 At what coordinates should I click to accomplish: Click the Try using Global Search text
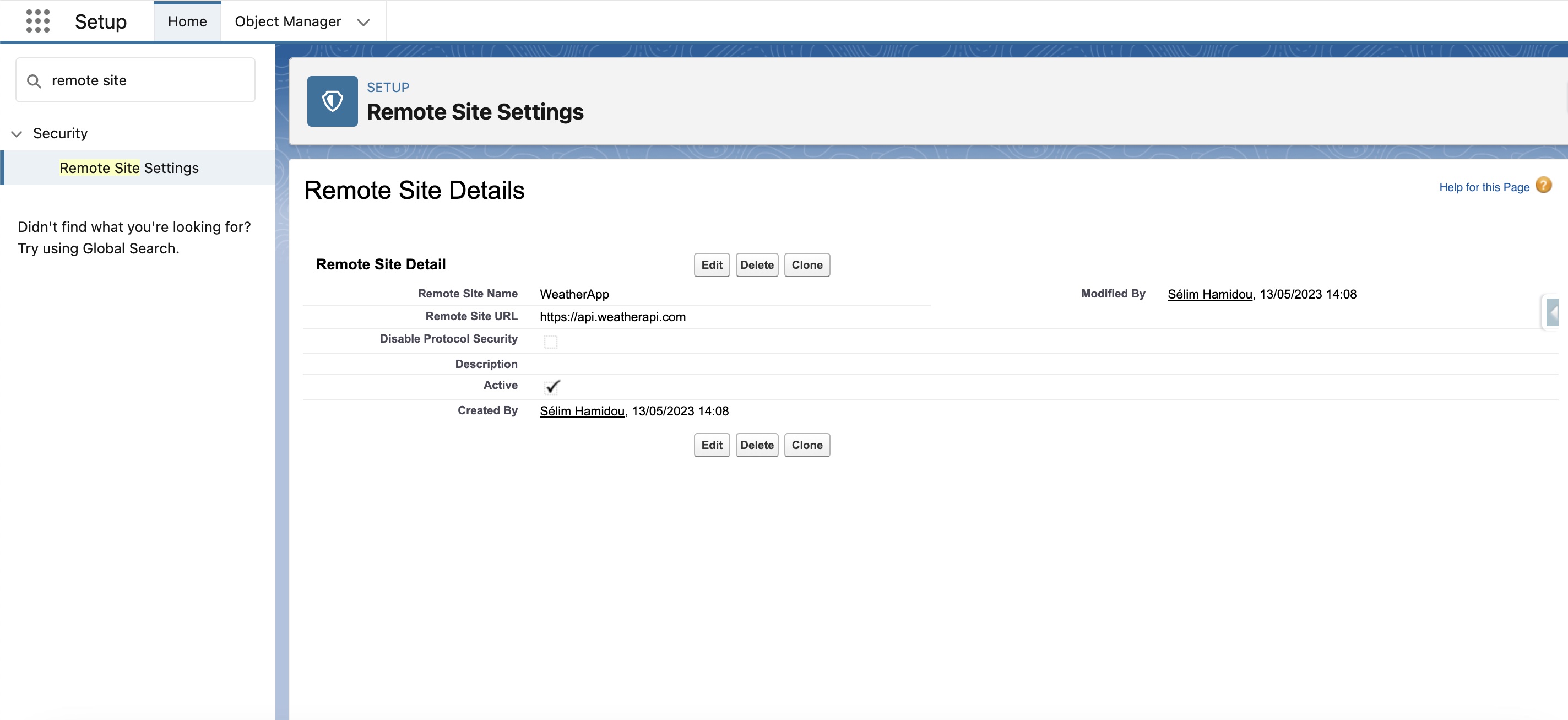[x=98, y=249]
